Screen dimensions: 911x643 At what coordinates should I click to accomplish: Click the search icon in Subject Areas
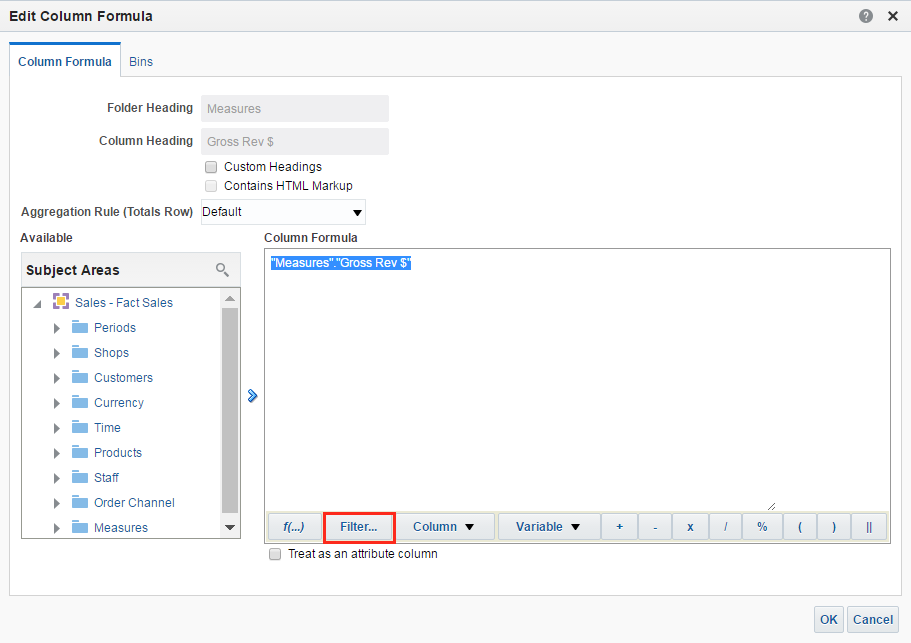click(x=222, y=270)
